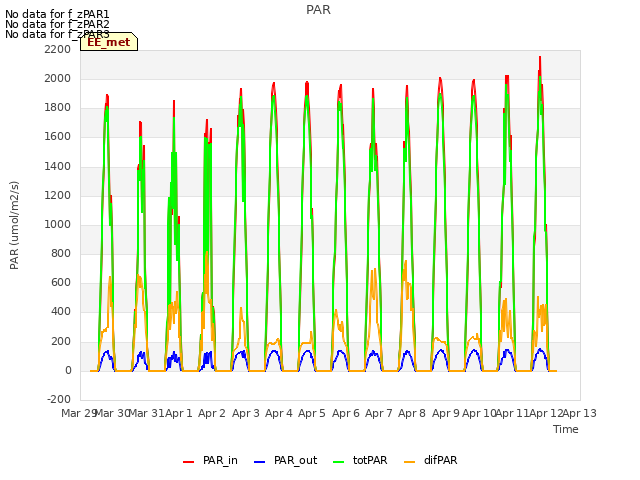Click the PAR_in legend entry
This screenshot has height=480, width=640.
[210, 460]
